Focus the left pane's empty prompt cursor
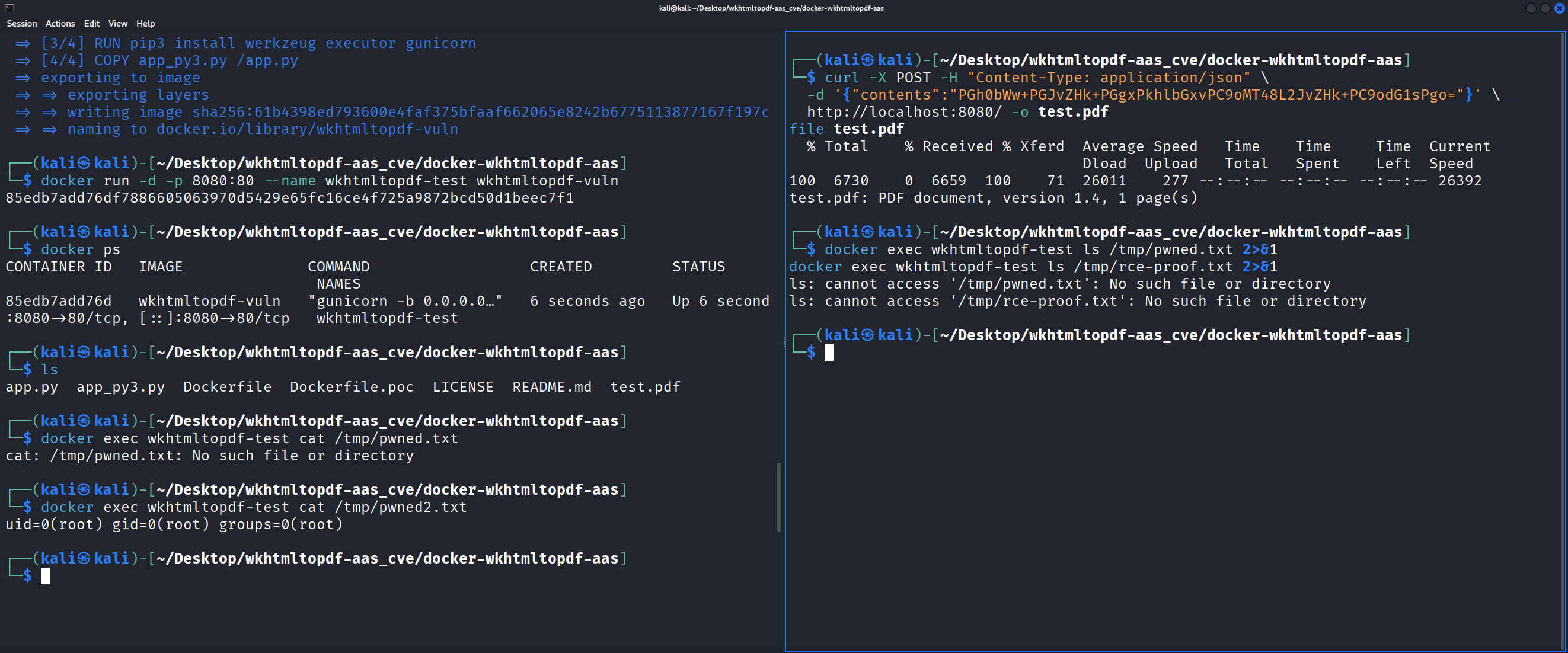1568x653 pixels. click(45, 576)
